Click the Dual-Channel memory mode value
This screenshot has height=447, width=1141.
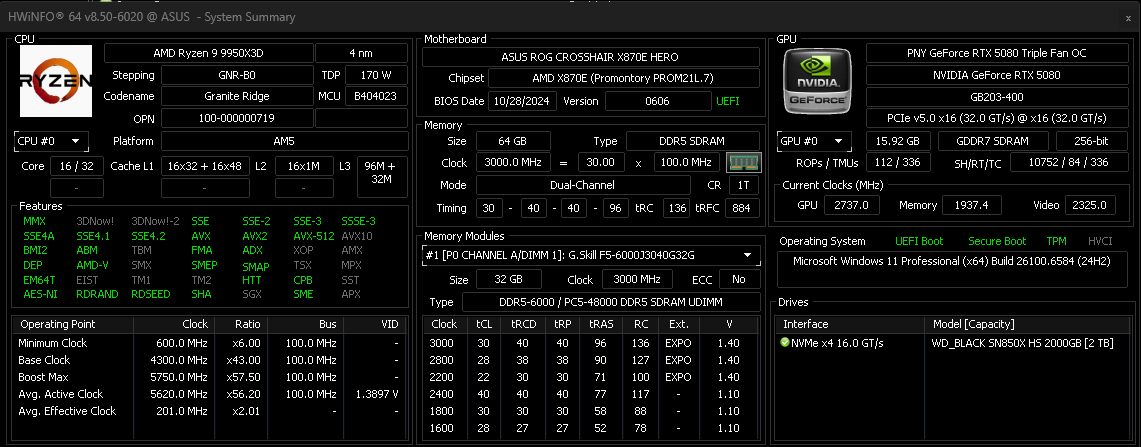pos(583,185)
